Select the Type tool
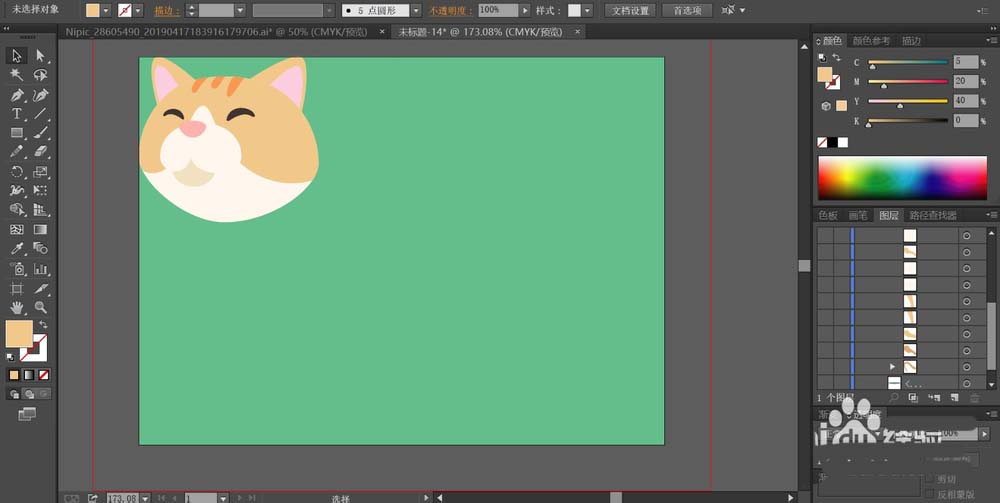The image size is (1000, 503). click(x=17, y=114)
